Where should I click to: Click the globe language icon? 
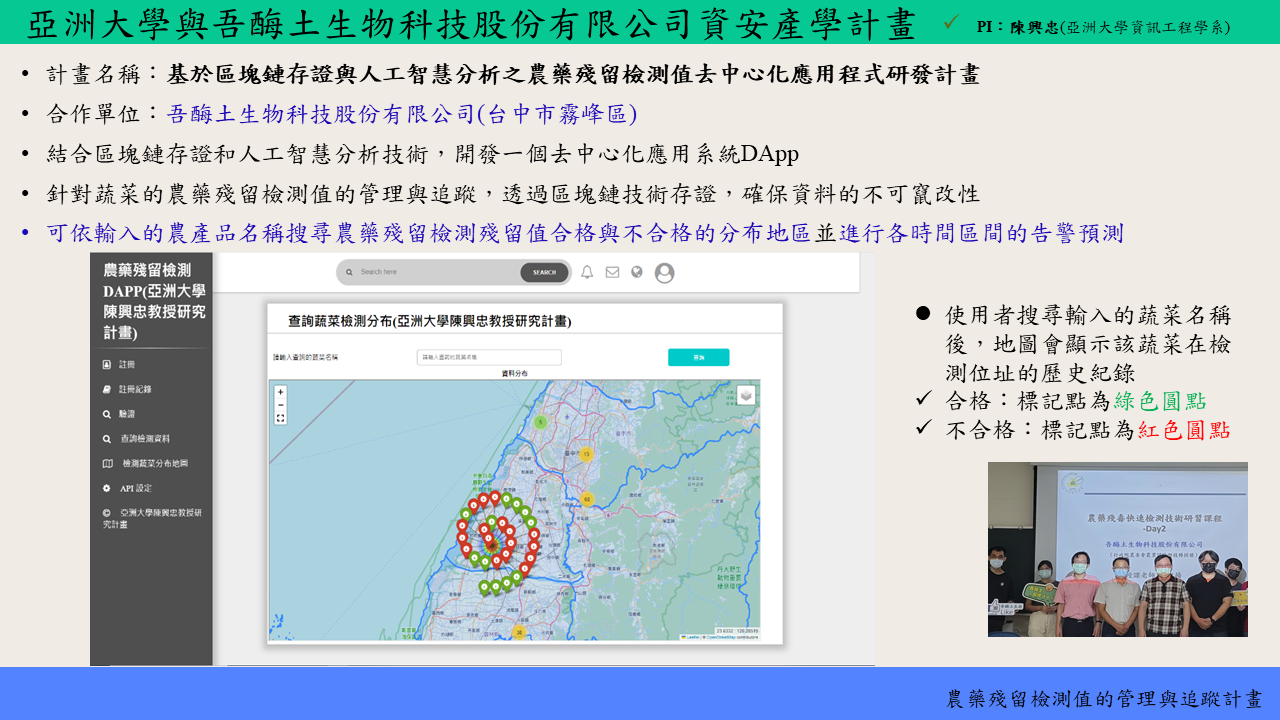coord(637,271)
